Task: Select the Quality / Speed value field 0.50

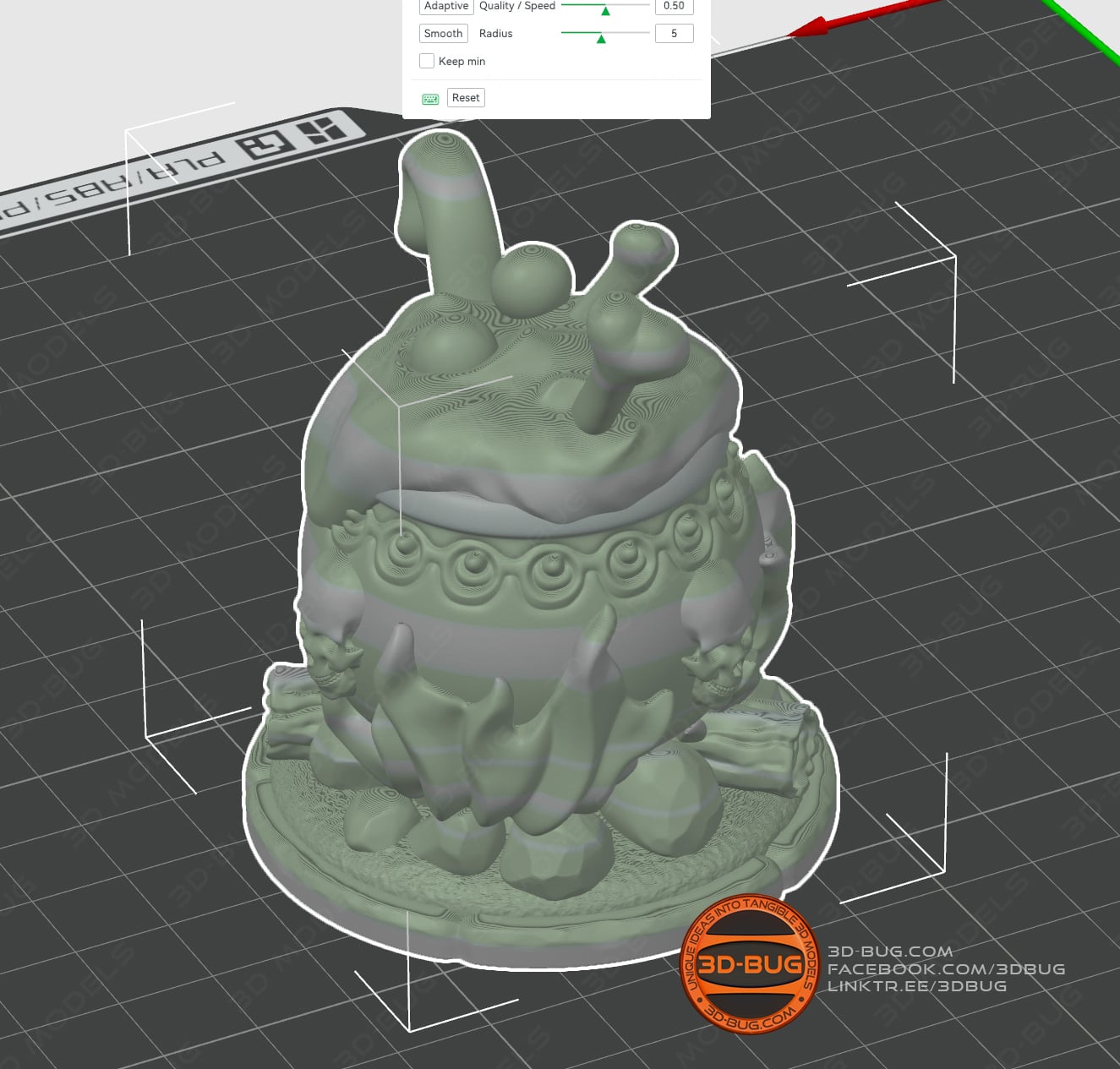Action: (675, 6)
